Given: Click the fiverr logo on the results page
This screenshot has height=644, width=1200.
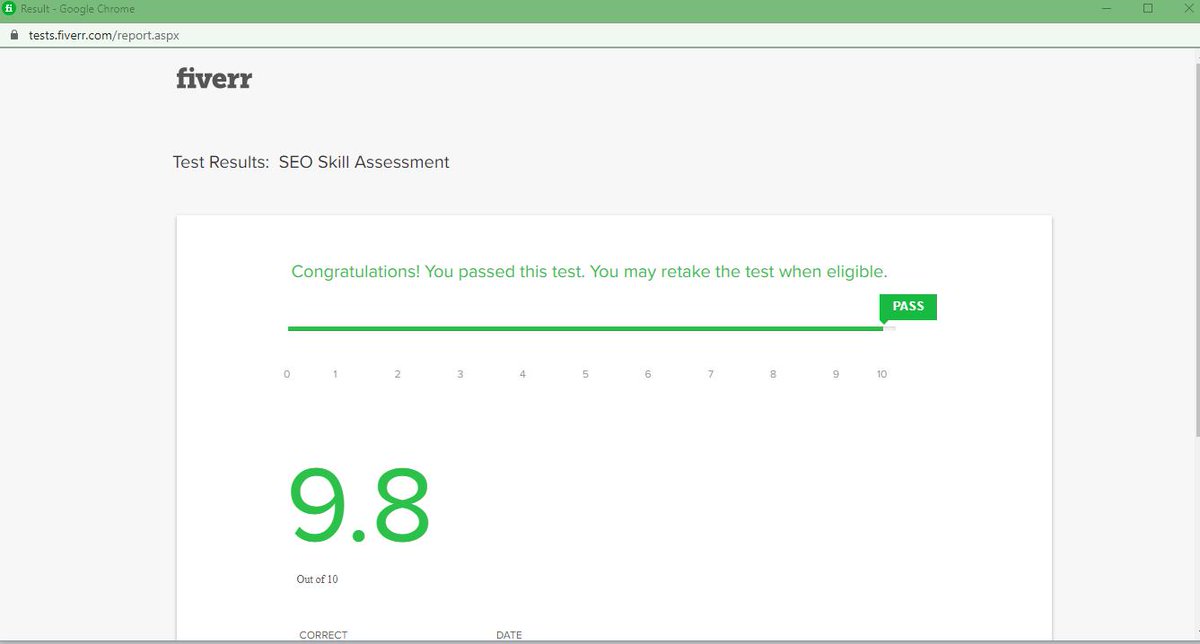Looking at the screenshot, I should [213, 78].
